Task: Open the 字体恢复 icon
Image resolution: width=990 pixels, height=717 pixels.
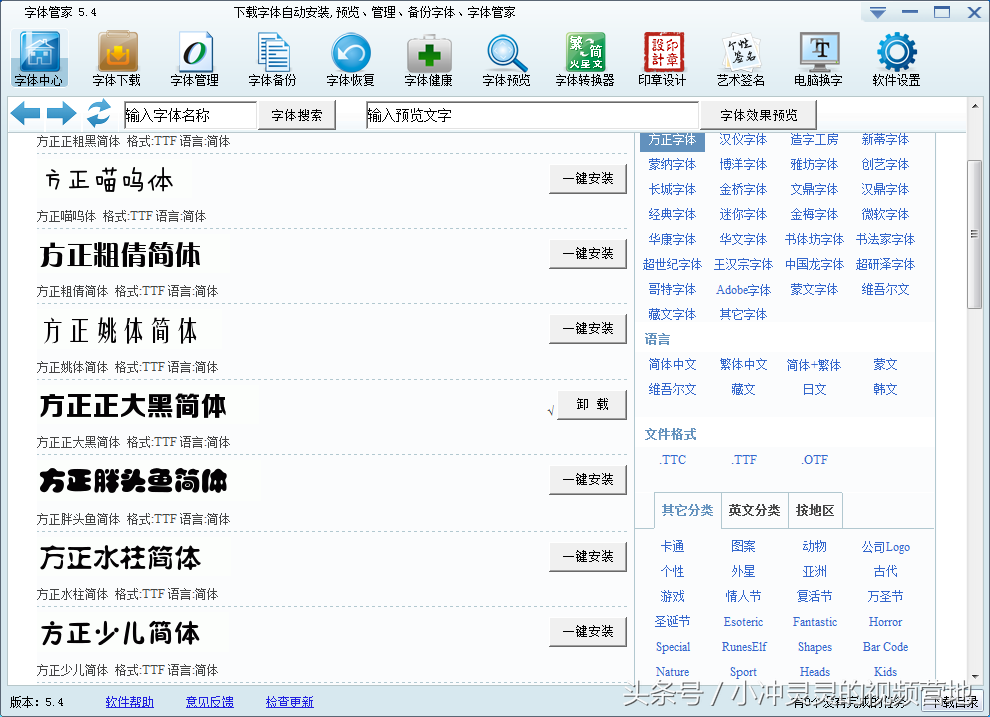Action: [x=350, y=58]
